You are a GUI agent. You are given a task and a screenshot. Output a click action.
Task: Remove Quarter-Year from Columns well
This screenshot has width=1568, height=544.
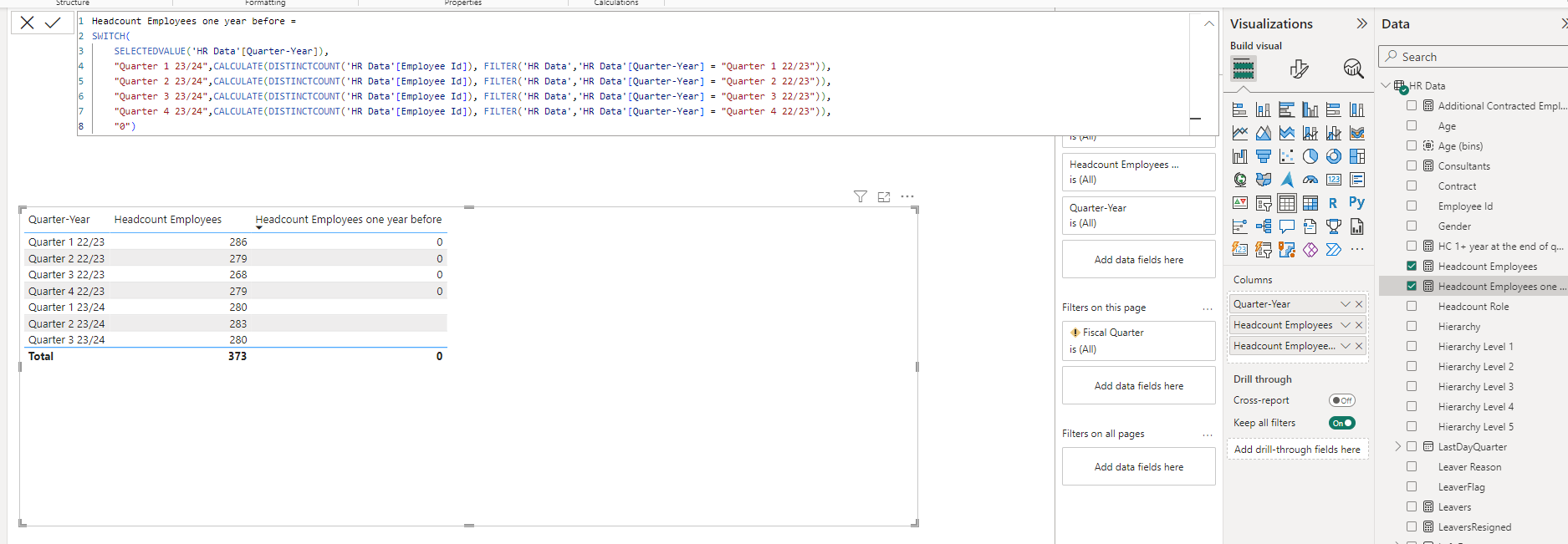point(1359,304)
